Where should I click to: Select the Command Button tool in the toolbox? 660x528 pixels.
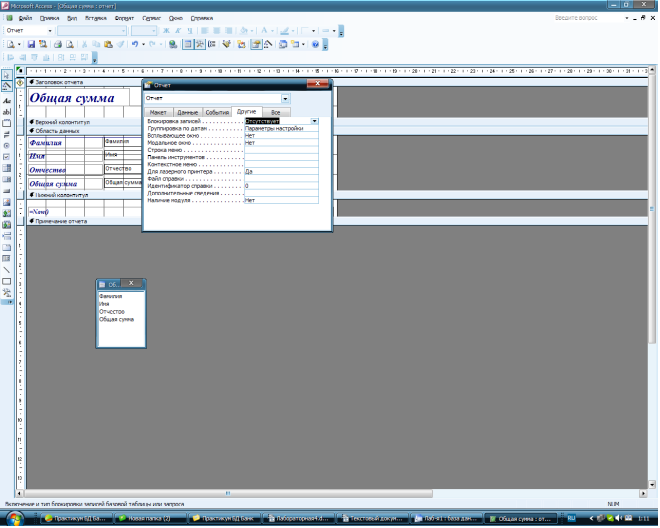[7, 192]
